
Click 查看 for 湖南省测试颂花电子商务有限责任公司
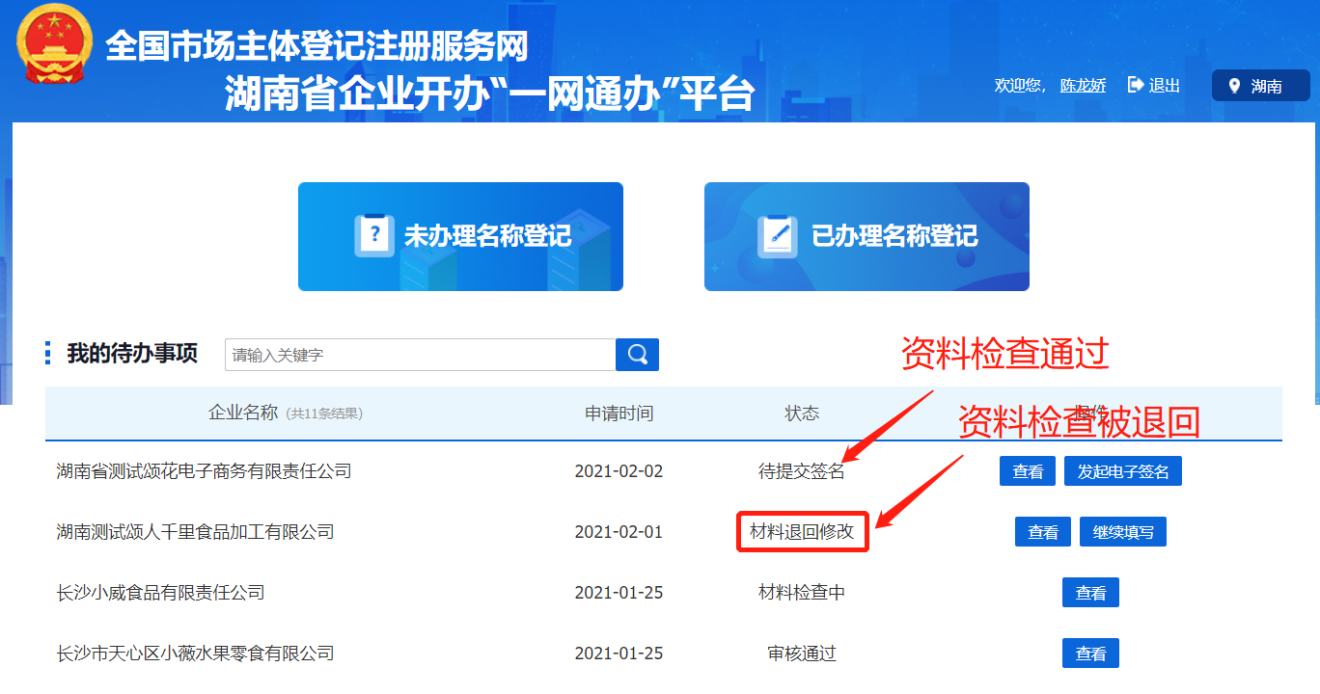[x=1027, y=472]
